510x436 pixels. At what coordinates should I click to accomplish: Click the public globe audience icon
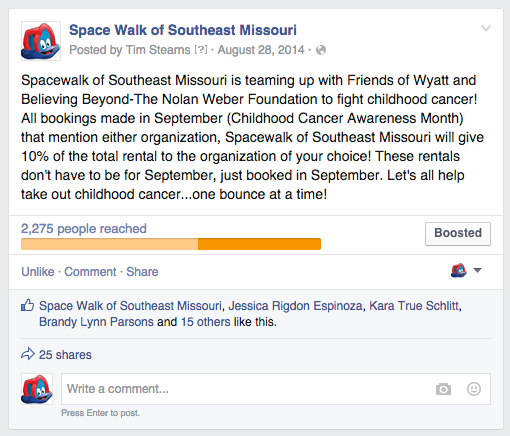pos(321,50)
